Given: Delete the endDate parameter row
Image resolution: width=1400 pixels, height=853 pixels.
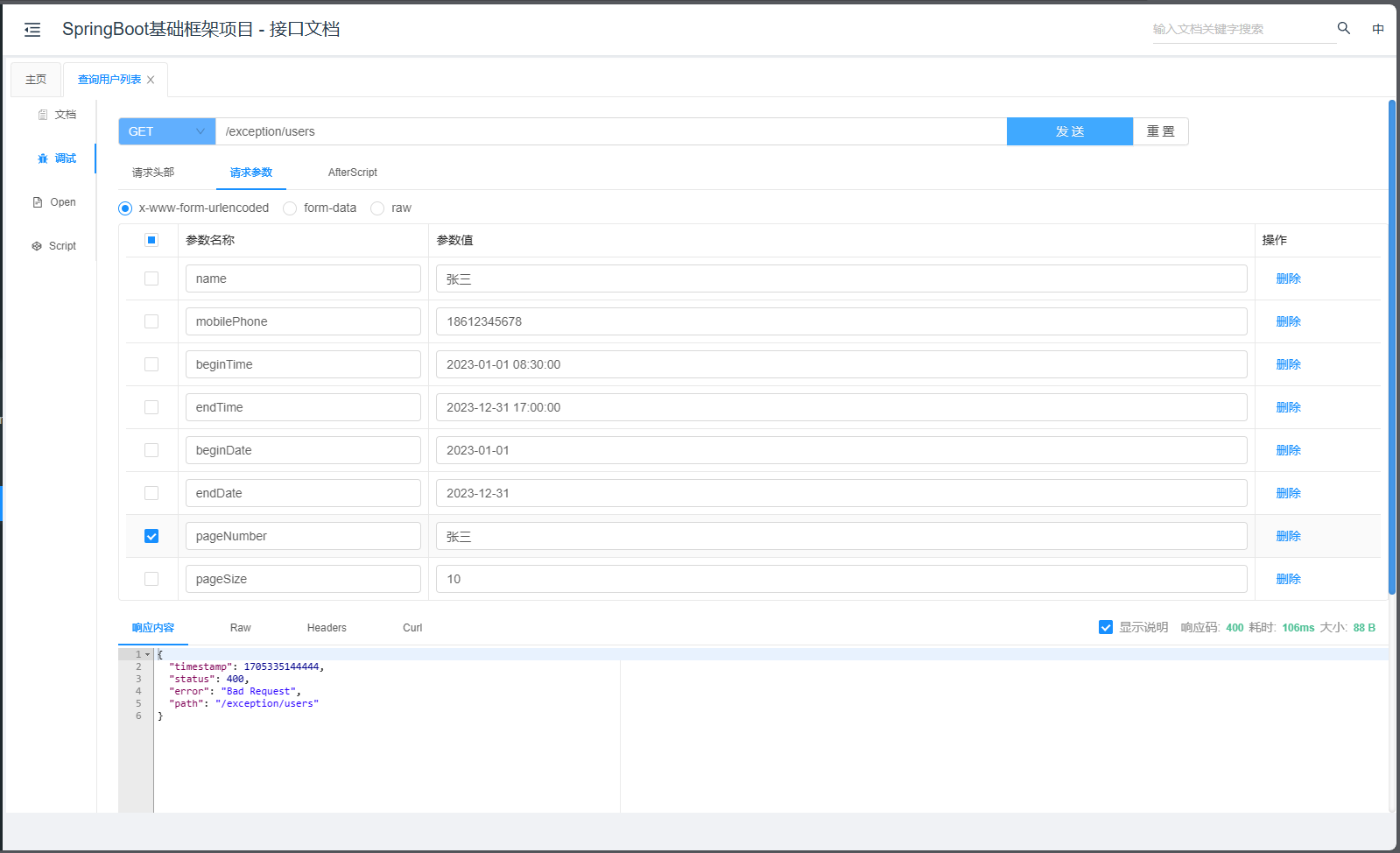Looking at the screenshot, I should tap(1289, 493).
